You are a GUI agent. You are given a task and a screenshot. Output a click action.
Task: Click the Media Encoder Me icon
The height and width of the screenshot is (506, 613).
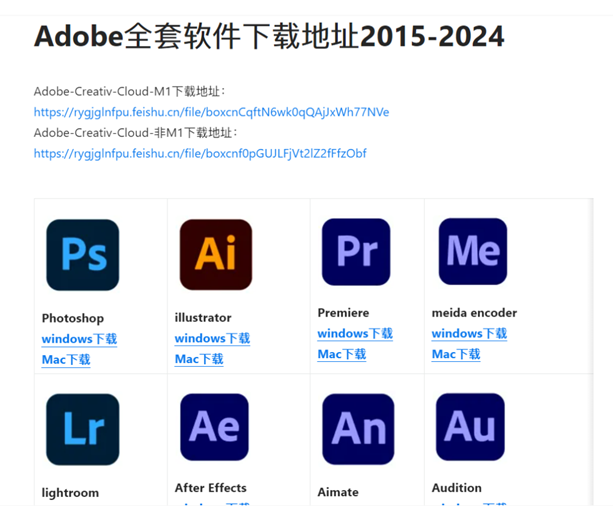click(473, 251)
